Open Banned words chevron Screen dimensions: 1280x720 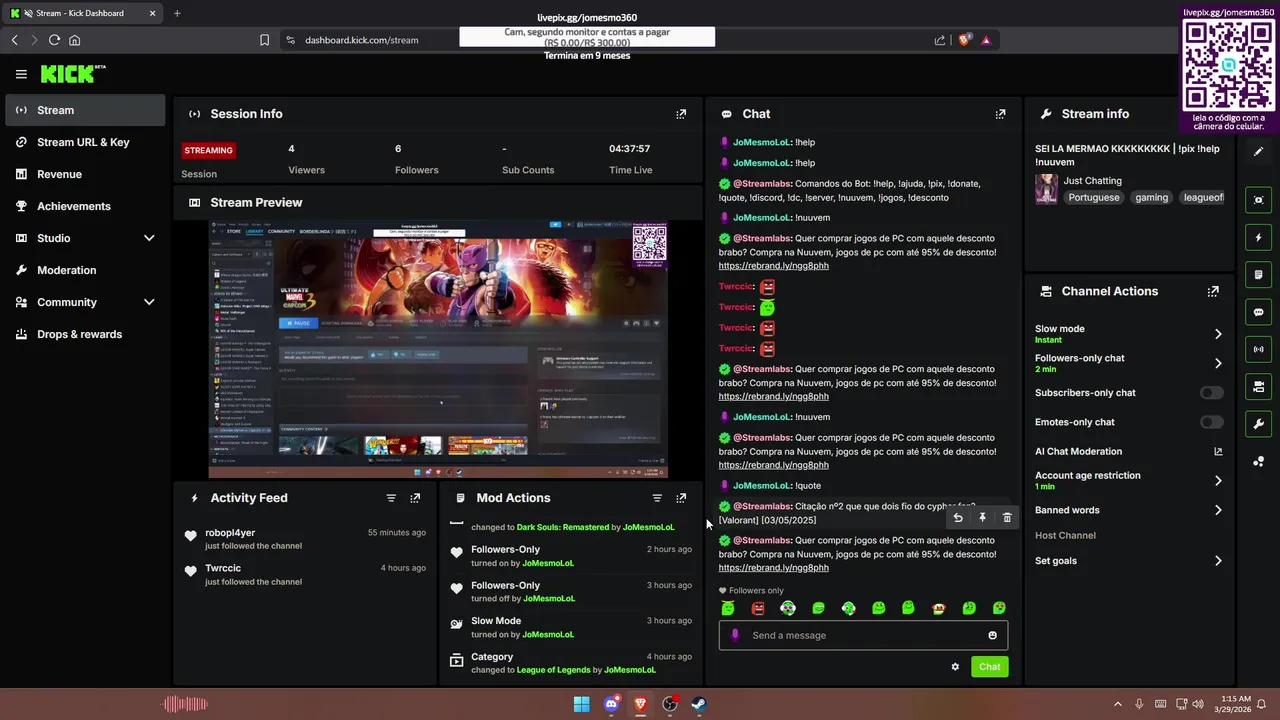pyautogui.click(x=1218, y=510)
